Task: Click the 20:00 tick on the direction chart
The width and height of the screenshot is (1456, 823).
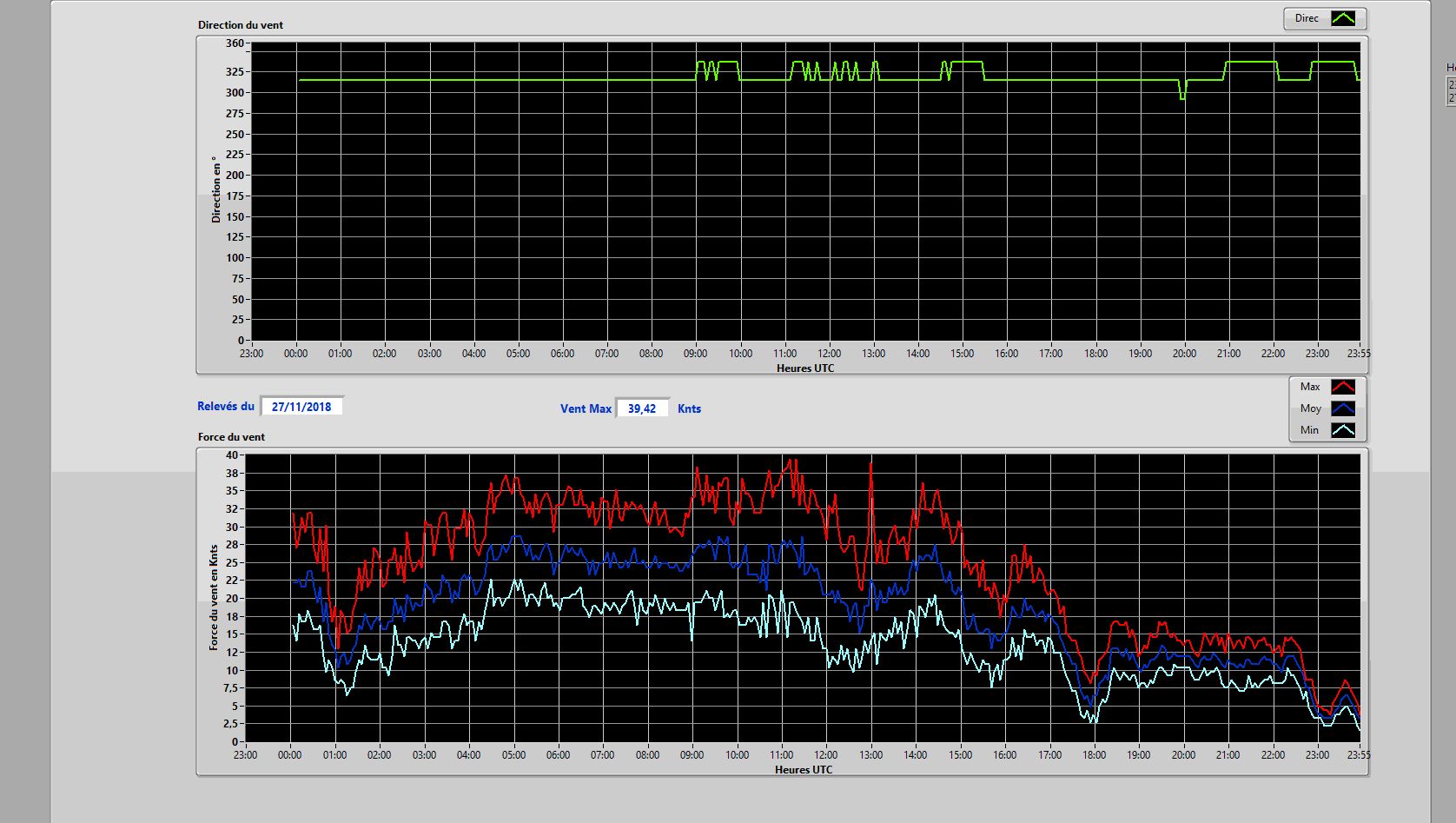Action: point(1184,354)
